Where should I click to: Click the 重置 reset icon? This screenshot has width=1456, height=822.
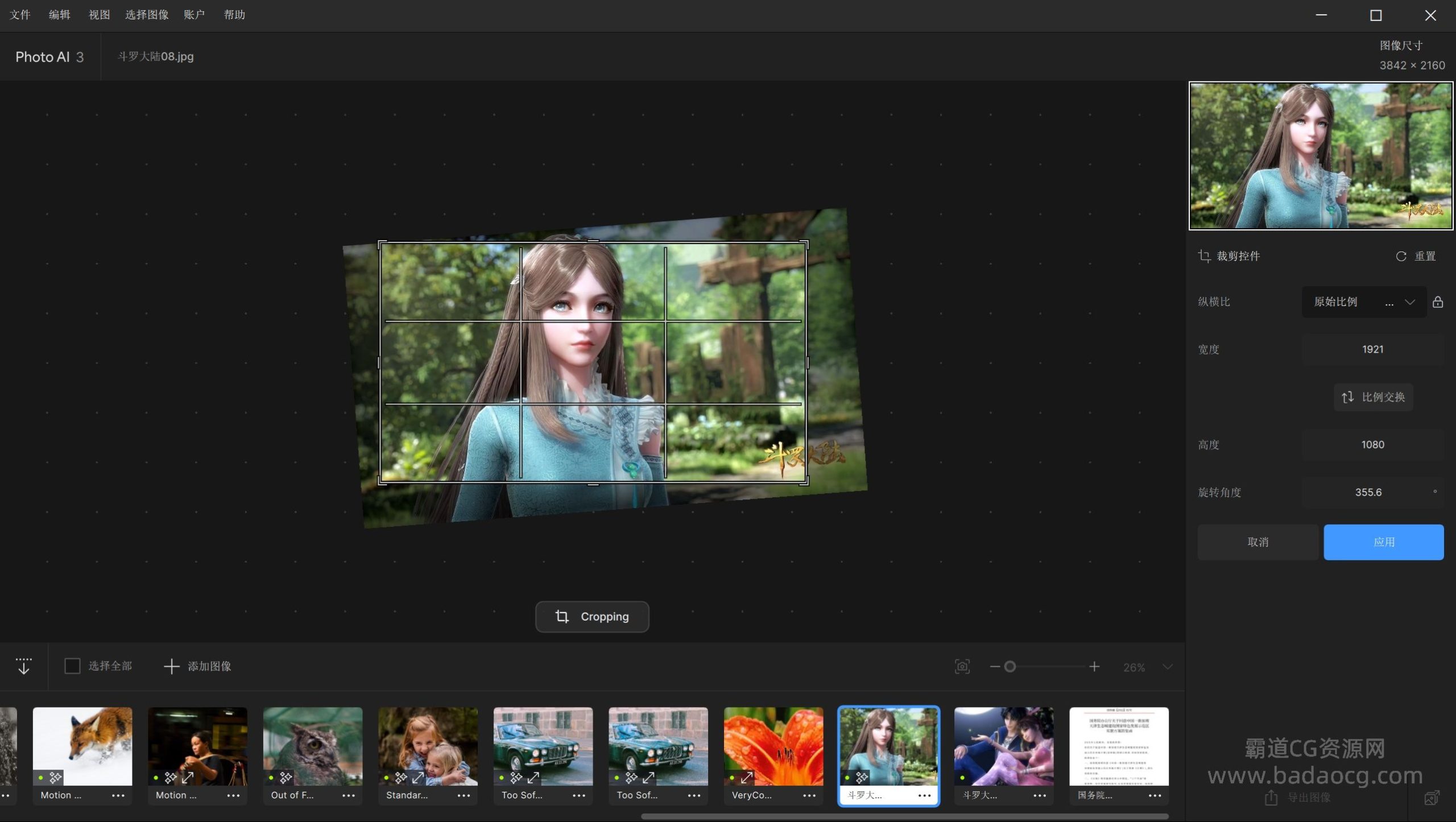click(x=1401, y=257)
